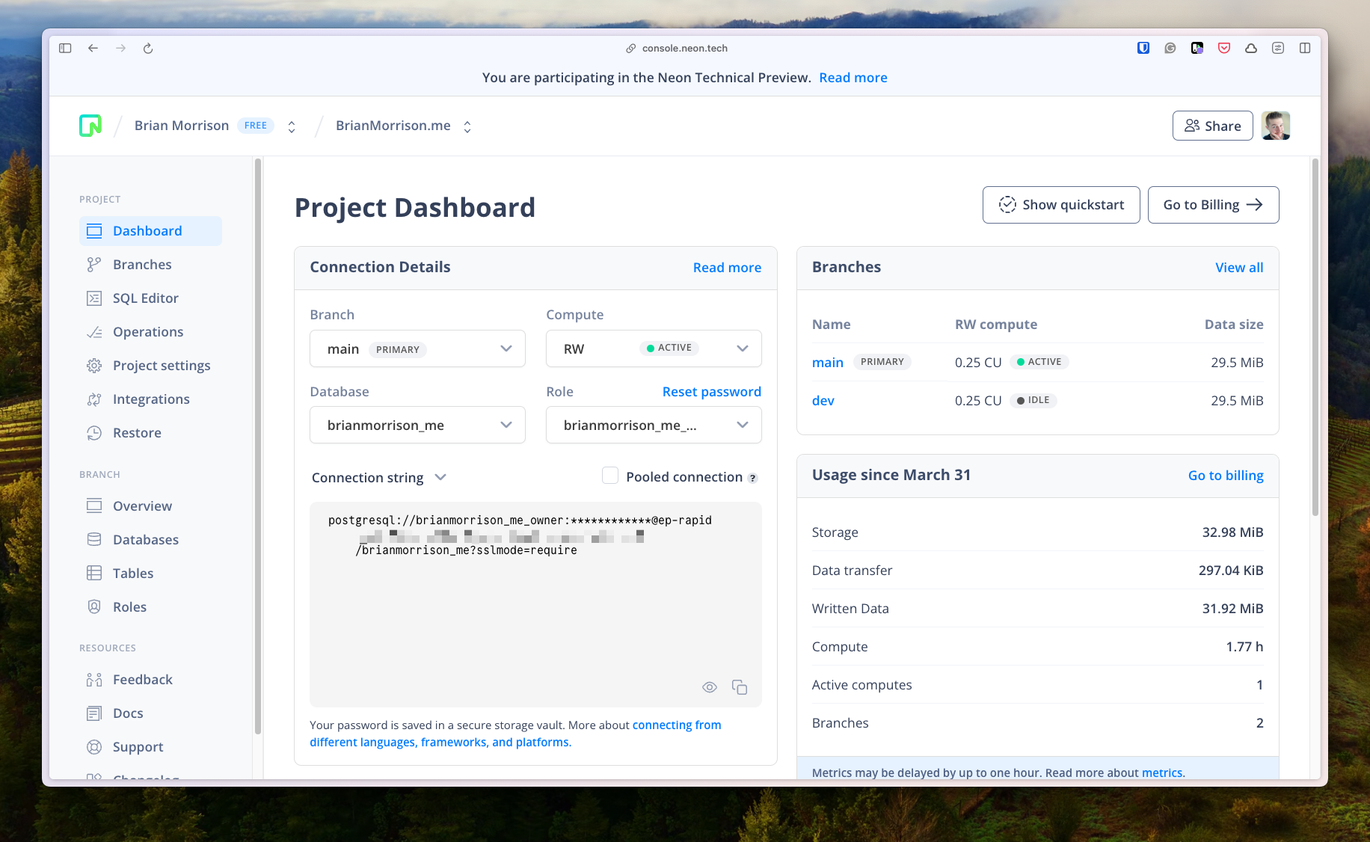Show the split view tab overview icon
This screenshot has width=1370, height=842.
click(x=1305, y=48)
